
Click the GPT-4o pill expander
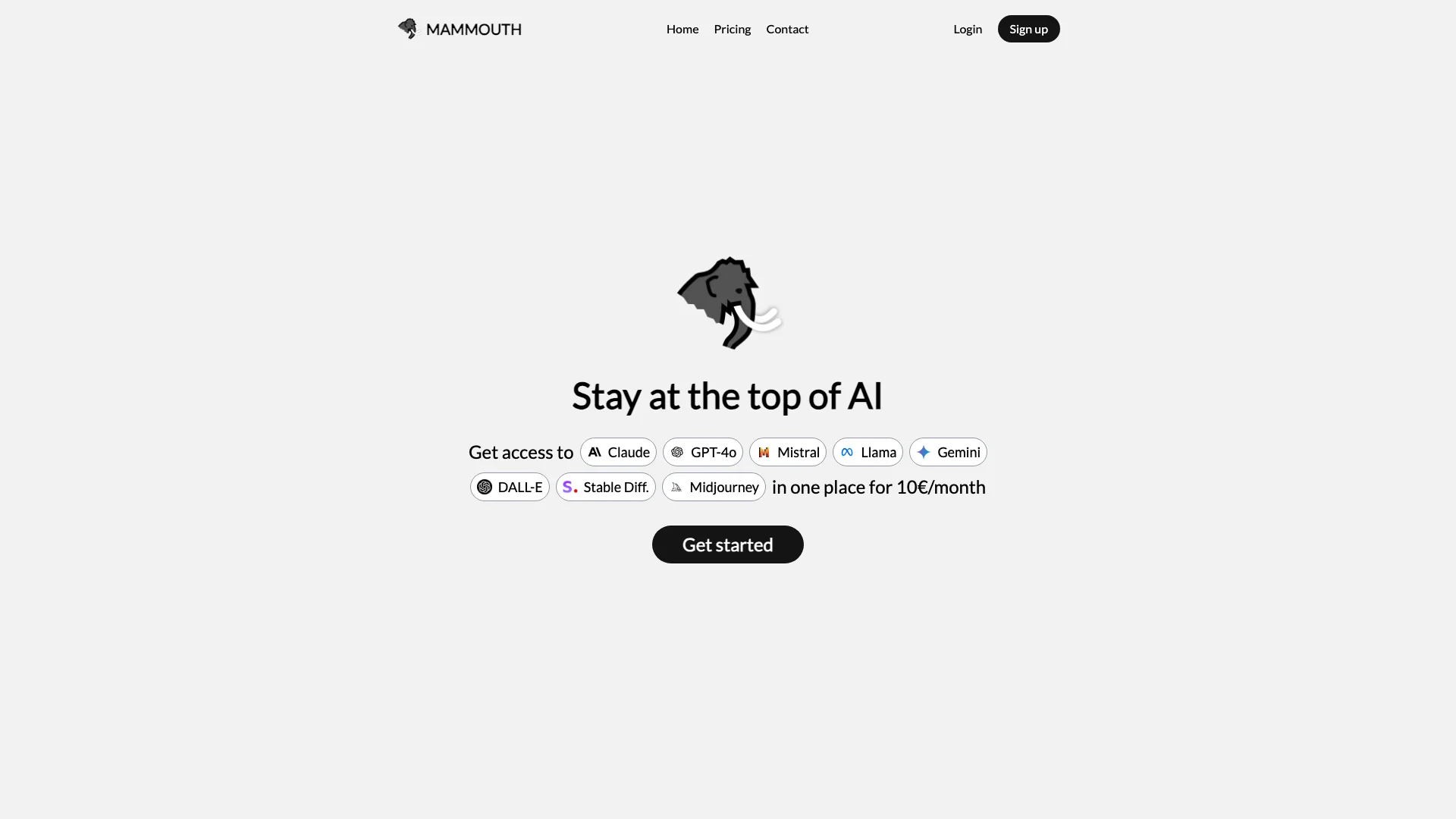[x=702, y=451]
